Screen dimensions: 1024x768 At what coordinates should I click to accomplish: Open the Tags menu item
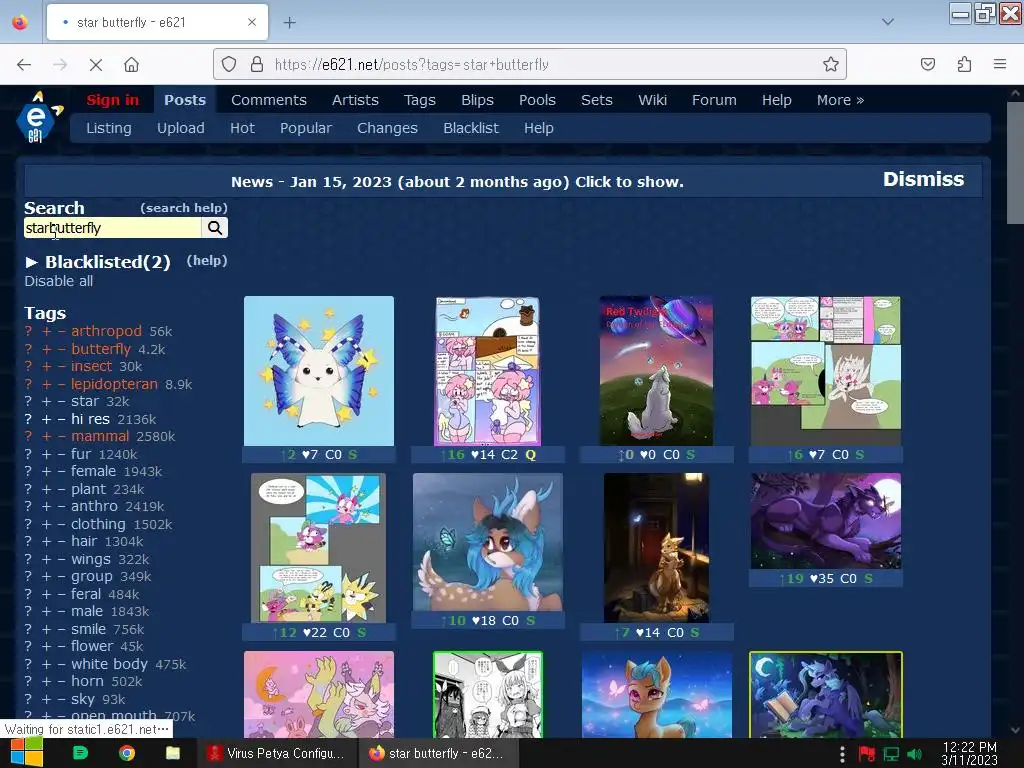(x=419, y=100)
